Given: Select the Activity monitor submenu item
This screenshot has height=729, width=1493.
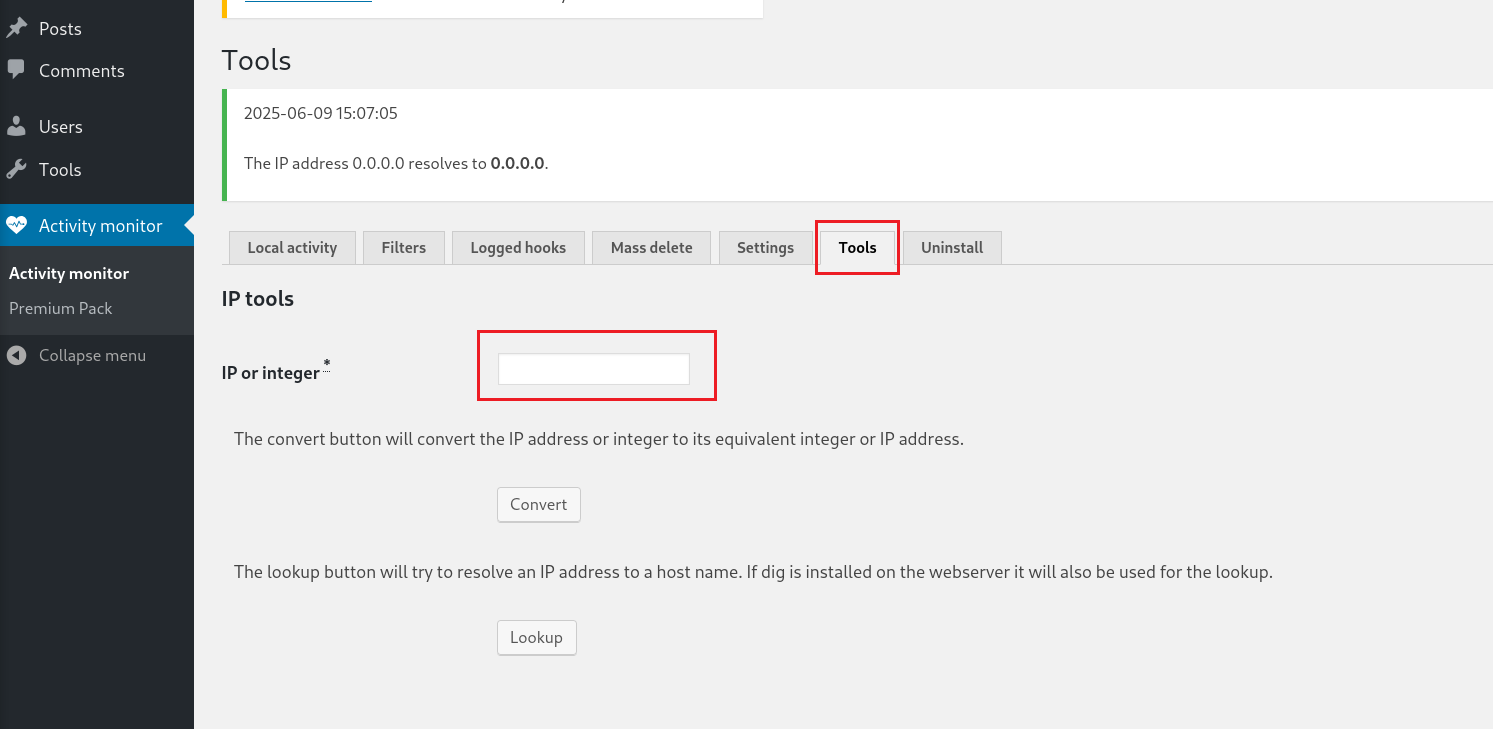Looking at the screenshot, I should 69,273.
